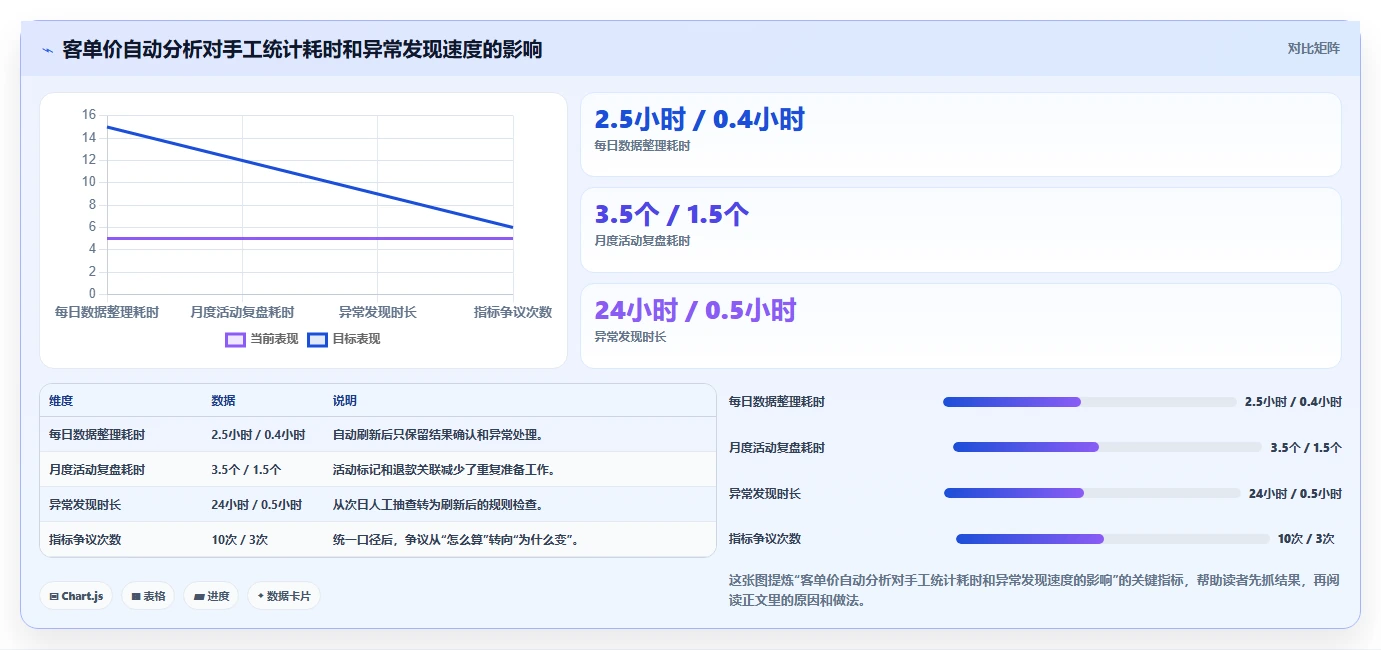Image resolution: width=1381 pixels, height=650 pixels.
Task: Click the y-axis value 16 on chart
Action: pyautogui.click(x=89, y=115)
